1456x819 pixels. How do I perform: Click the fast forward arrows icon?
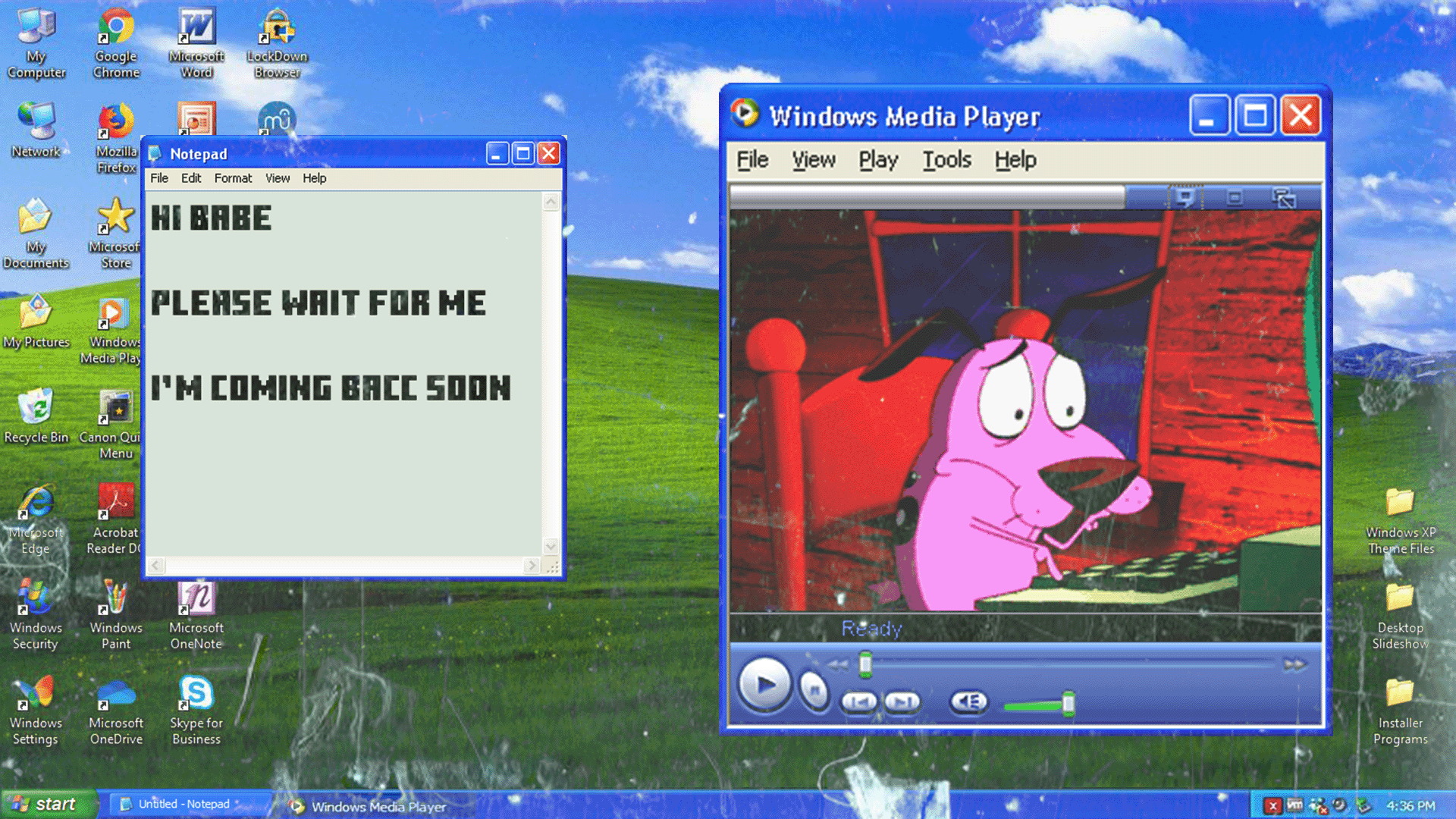1294,665
